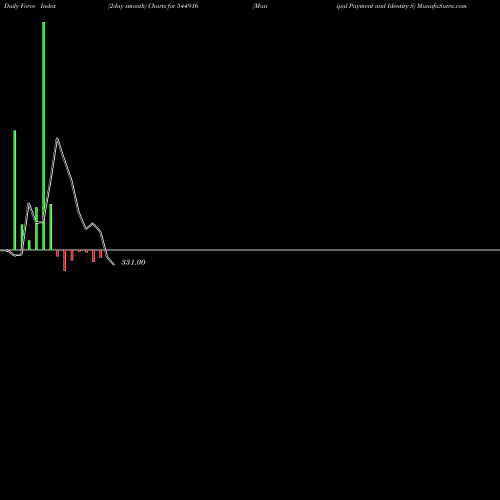Click the tallest green force index bar

[x=44, y=136]
